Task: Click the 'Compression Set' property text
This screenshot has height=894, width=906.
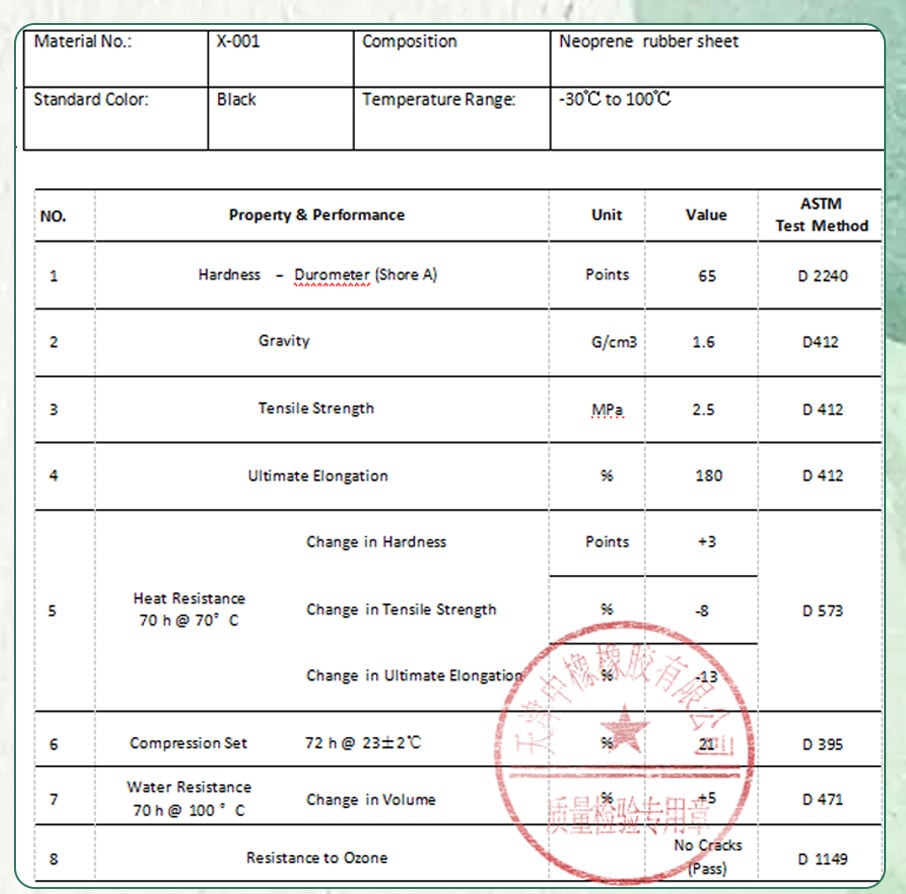Action: click(188, 743)
